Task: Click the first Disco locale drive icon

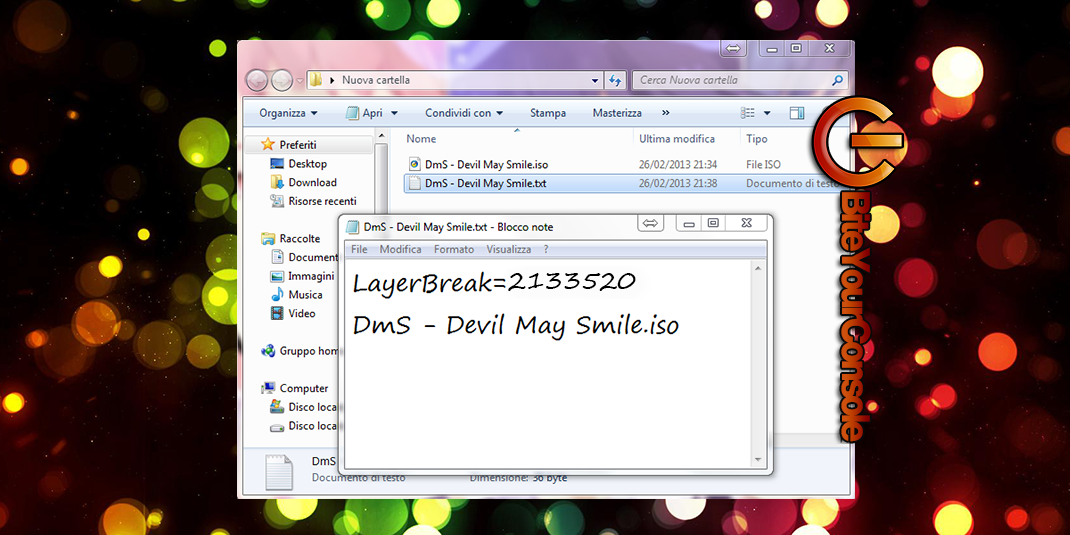Action: click(x=277, y=407)
